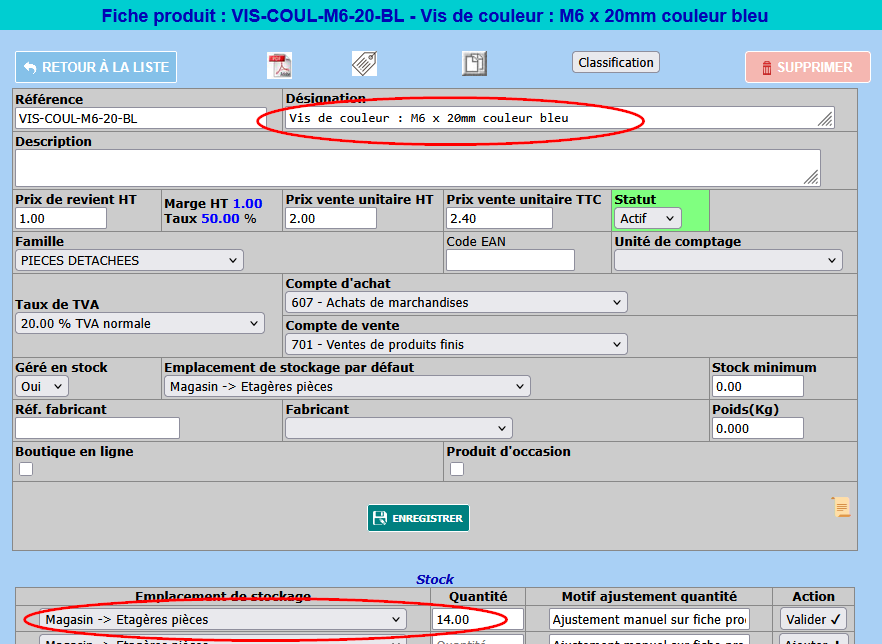Click the blue Stock section heading
The image size is (882, 644).
click(435, 579)
